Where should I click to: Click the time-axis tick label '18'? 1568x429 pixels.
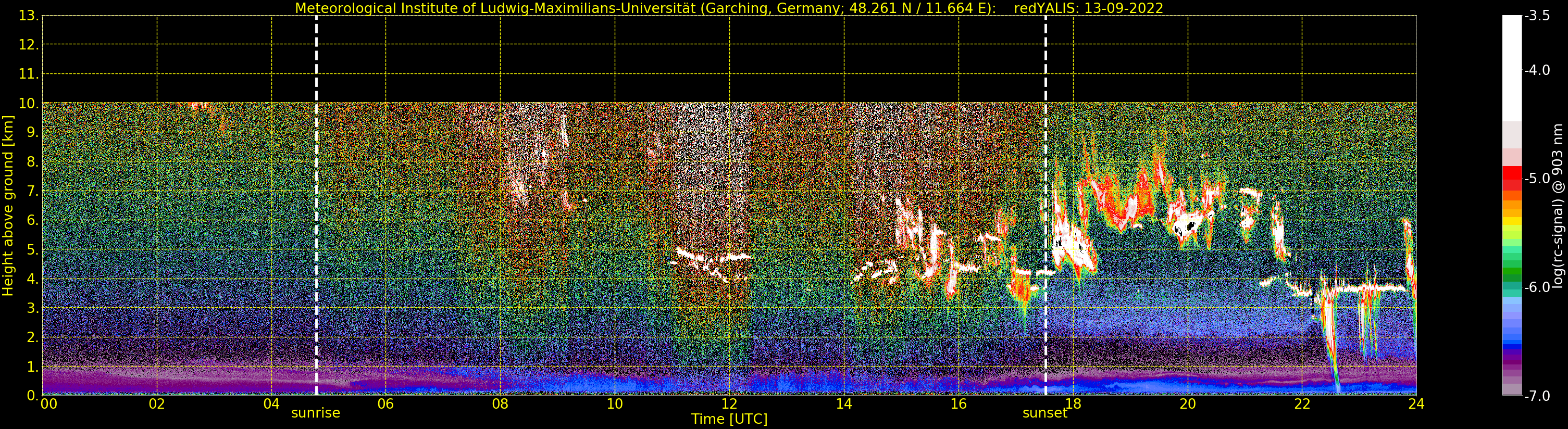[x=1073, y=404]
